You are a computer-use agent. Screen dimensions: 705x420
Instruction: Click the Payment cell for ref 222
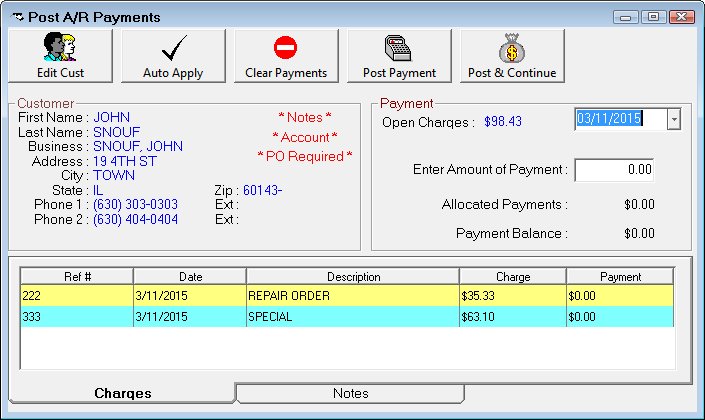click(619, 296)
